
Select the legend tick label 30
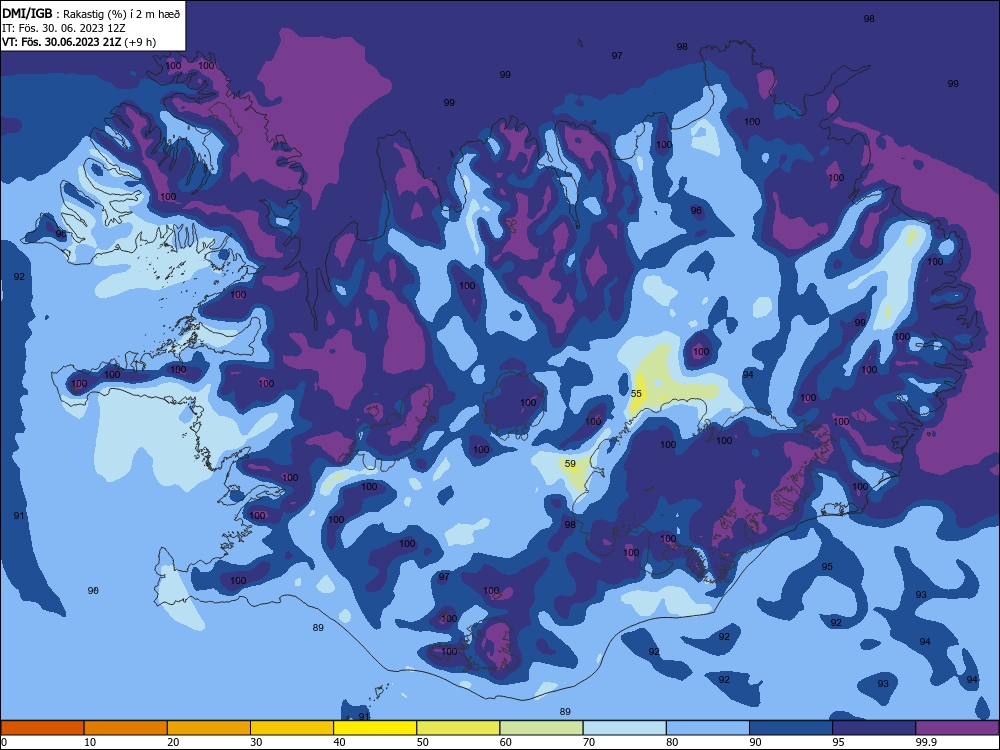(x=256, y=742)
